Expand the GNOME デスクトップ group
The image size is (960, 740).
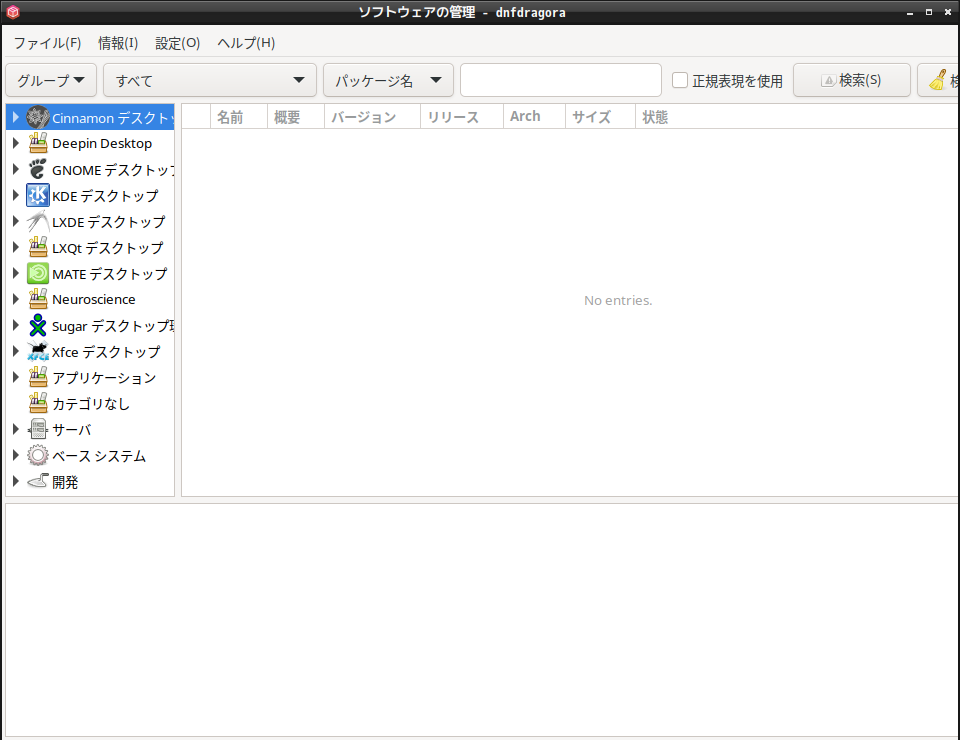[16, 169]
